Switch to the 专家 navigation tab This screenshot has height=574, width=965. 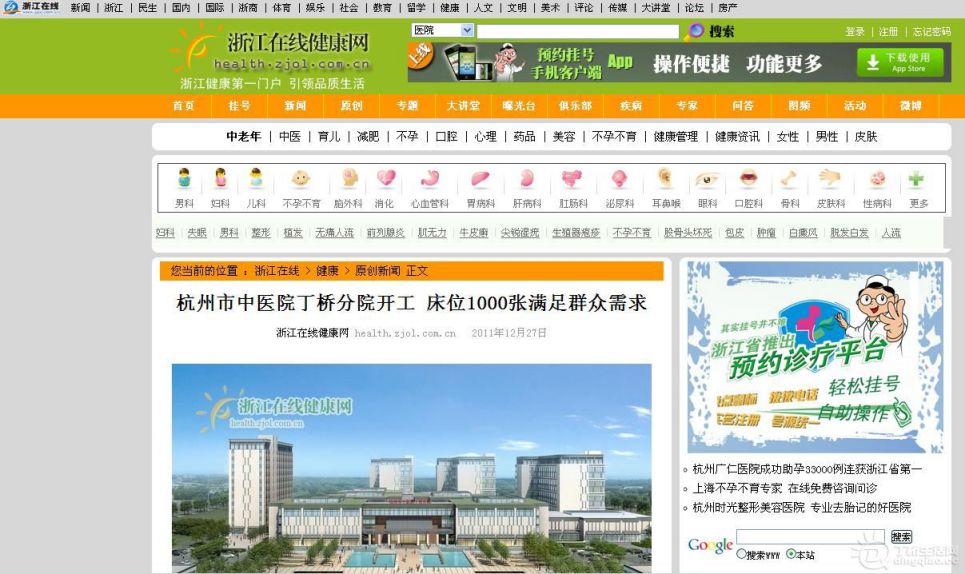(686, 106)
